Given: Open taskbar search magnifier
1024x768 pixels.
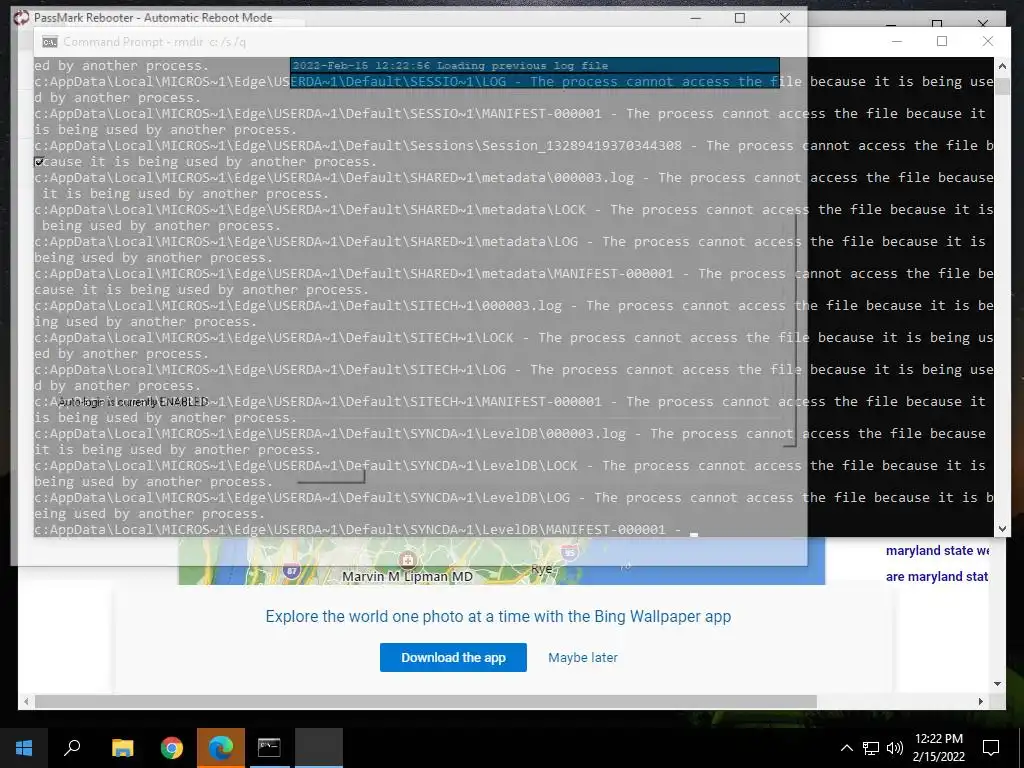Looking at the screenshot, I should click(72, 748).
